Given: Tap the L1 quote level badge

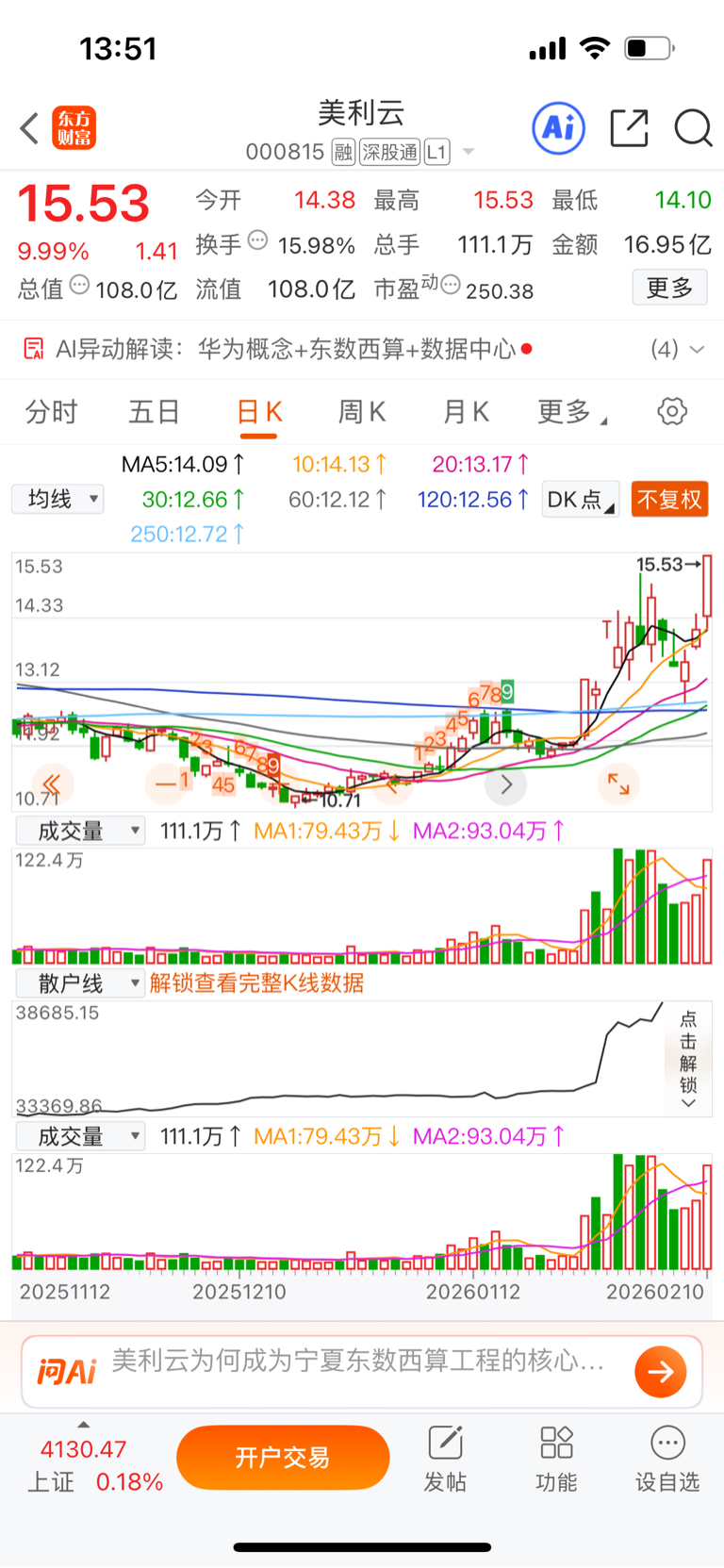Looking at the screenshot, I should [436, 152].
